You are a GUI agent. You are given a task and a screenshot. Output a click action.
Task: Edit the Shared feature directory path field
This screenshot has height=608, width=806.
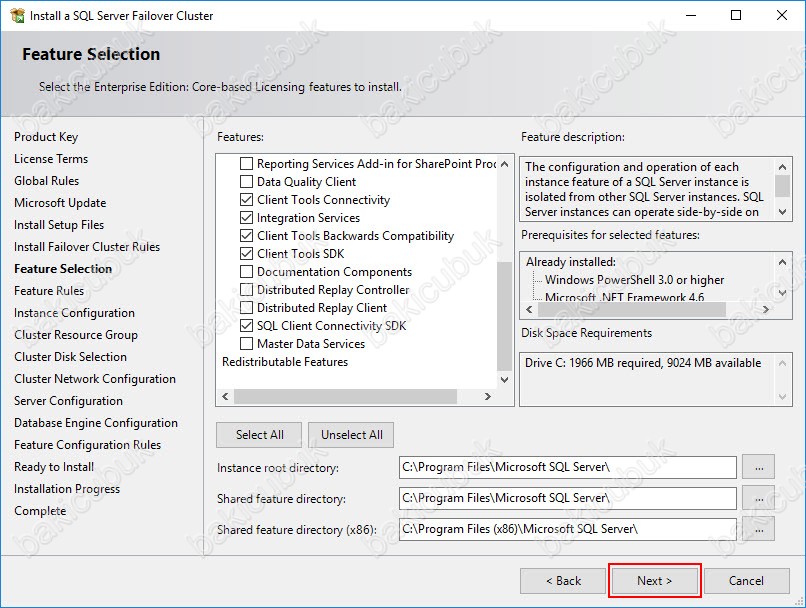pos(567,499)
